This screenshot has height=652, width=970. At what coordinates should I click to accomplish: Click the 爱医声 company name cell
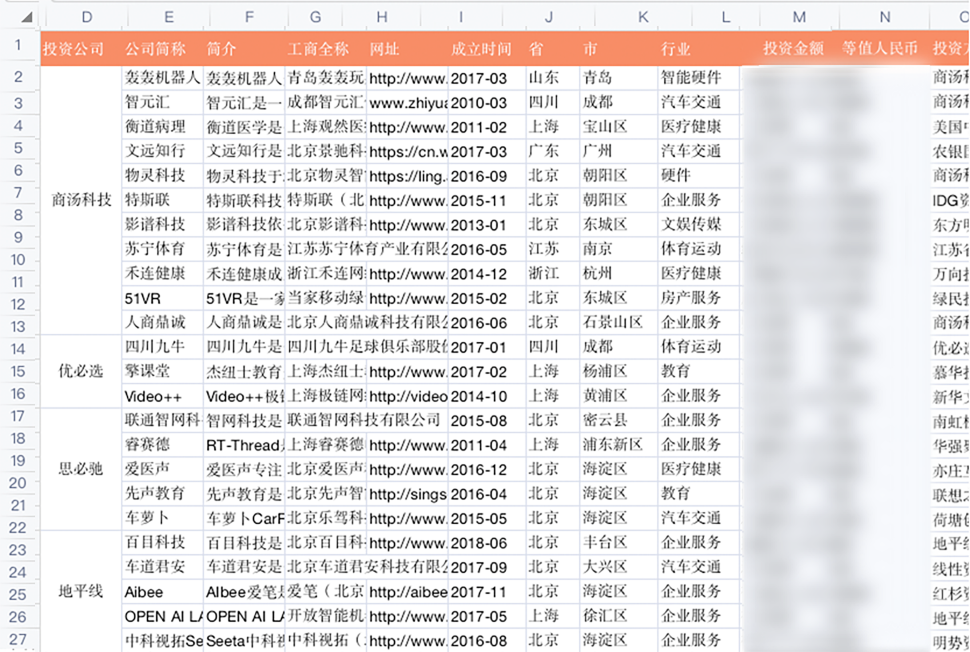[x=163, y=469]
